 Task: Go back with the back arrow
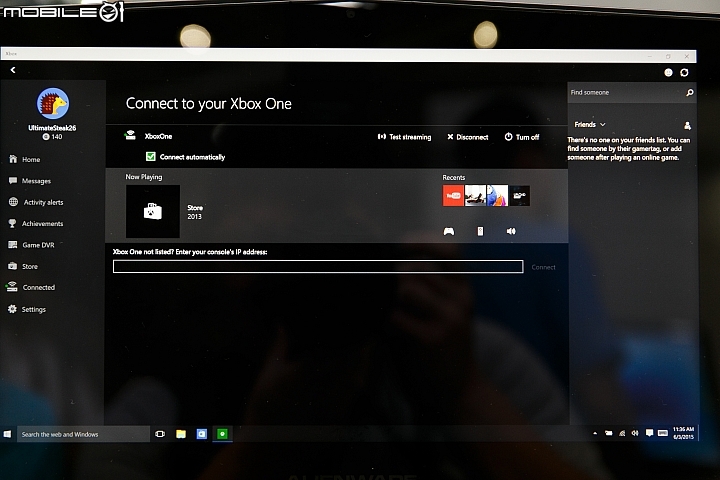pyautogui.click(x=13, y=70)
